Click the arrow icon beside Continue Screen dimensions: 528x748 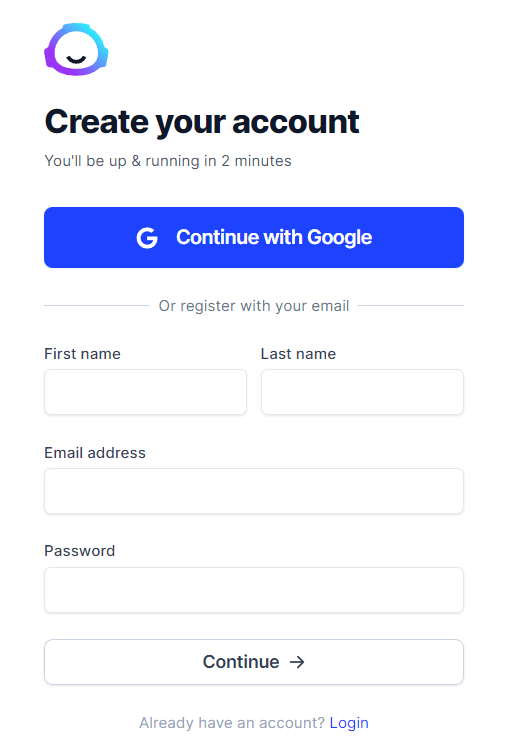297,662
